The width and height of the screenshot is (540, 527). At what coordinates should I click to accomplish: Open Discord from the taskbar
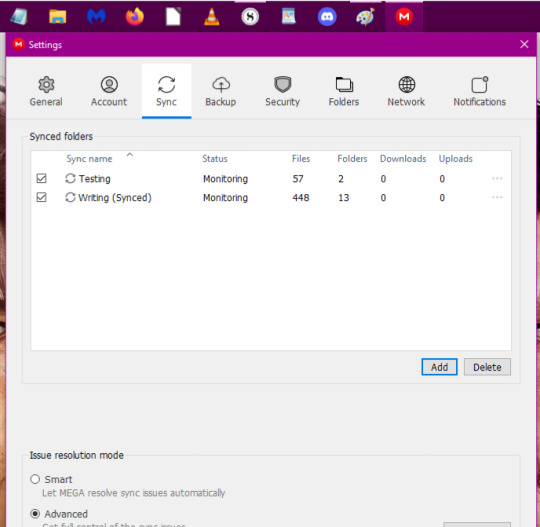327,16
